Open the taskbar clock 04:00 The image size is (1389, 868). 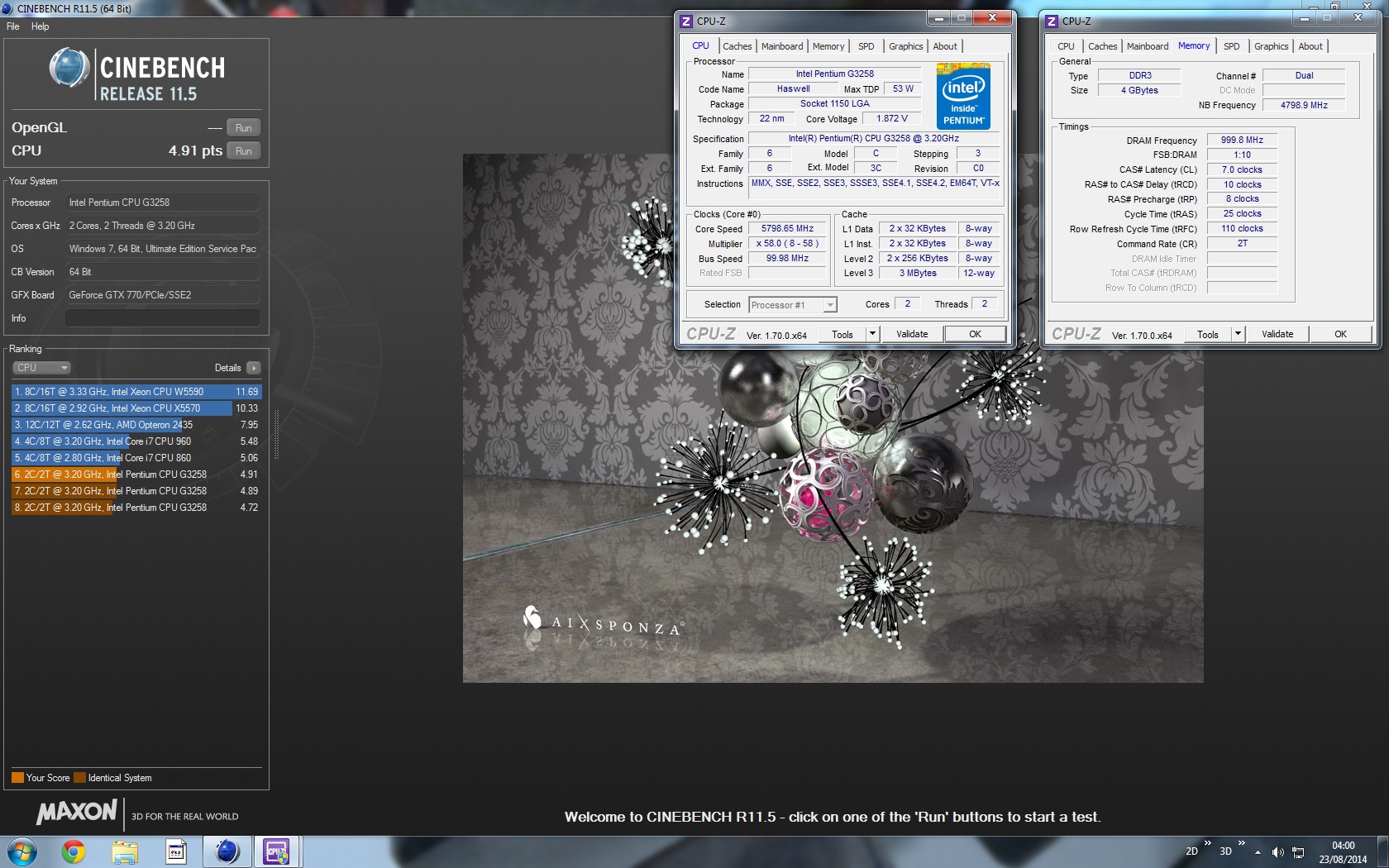point(1344,852)
